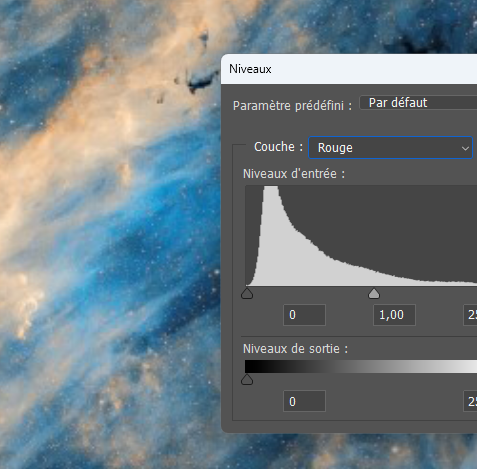This screenshot has width=477, height=469.
Task: Click the Niveaux de sortie label
Action: pos(295,349)
